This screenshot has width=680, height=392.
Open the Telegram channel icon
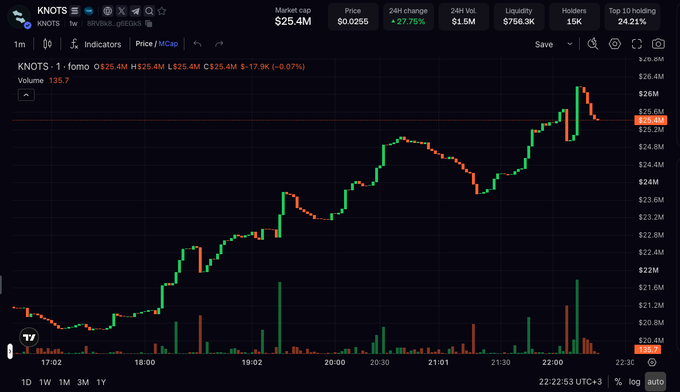click(x=135, y=11)
